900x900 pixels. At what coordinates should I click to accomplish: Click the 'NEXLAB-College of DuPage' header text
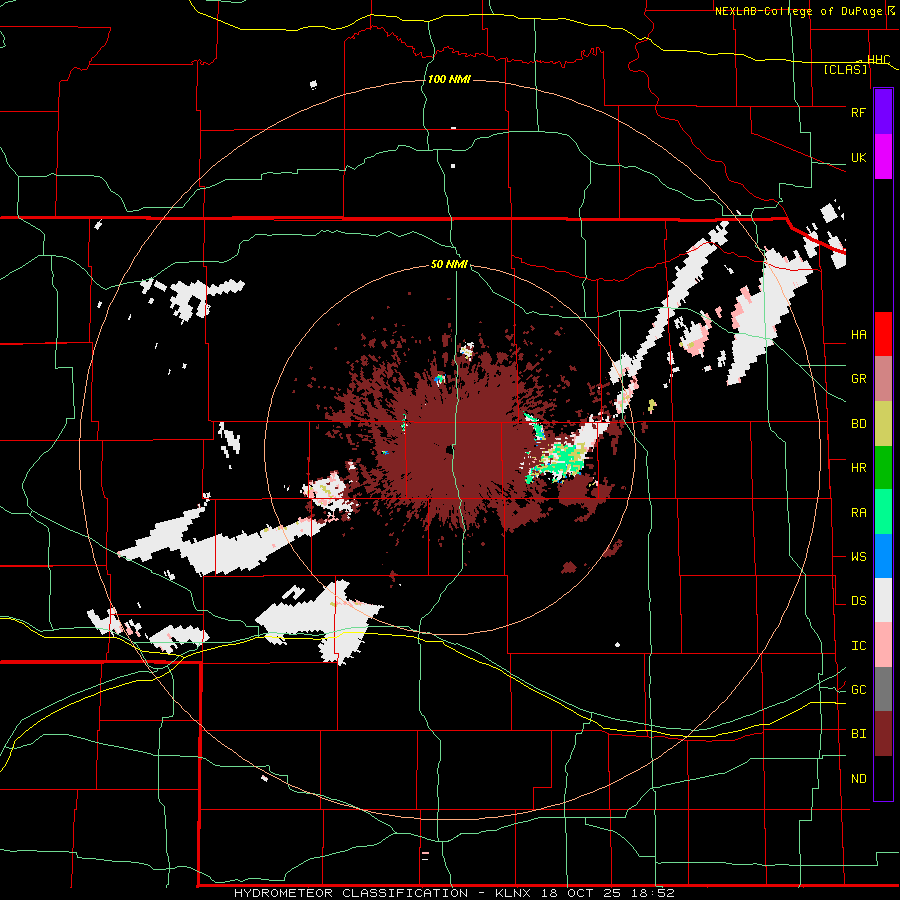798,11
